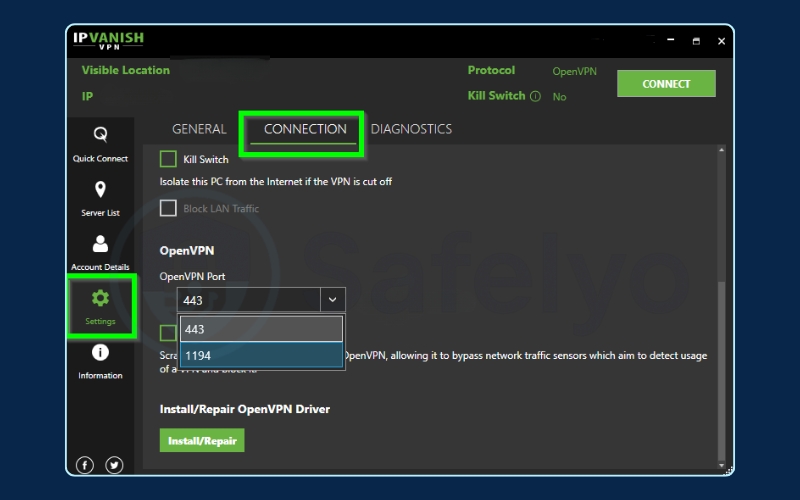Toggle the Block LAN Traffic checkbox

[x=168, y=208]
